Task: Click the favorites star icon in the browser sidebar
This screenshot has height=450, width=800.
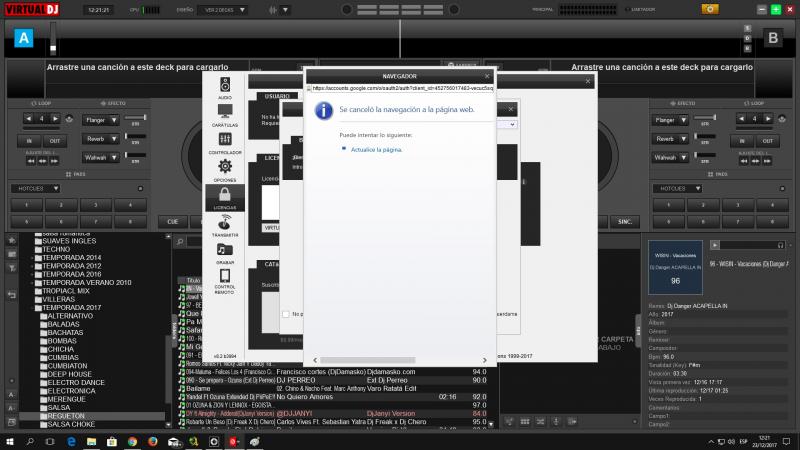Action: pos(12,240)
